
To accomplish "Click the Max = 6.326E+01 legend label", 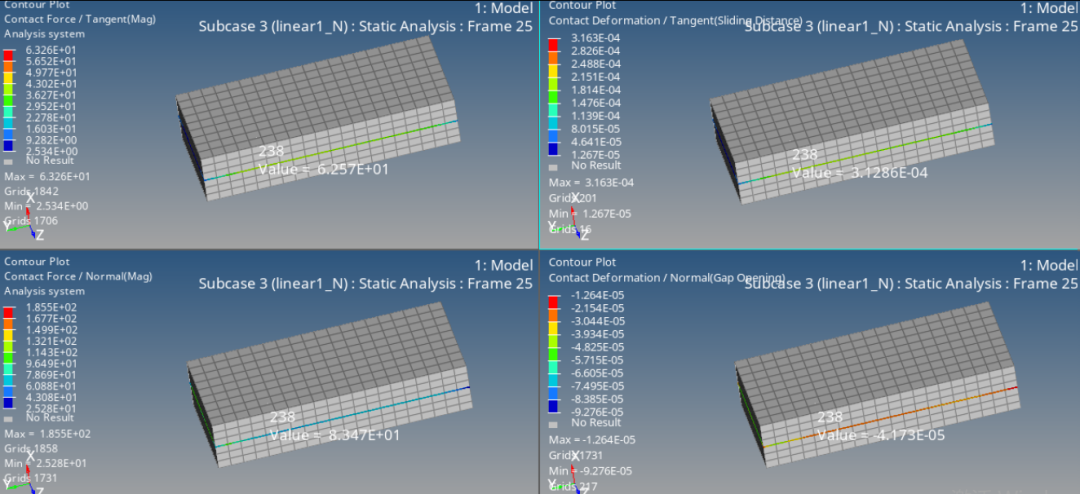I will click(46, 177).
